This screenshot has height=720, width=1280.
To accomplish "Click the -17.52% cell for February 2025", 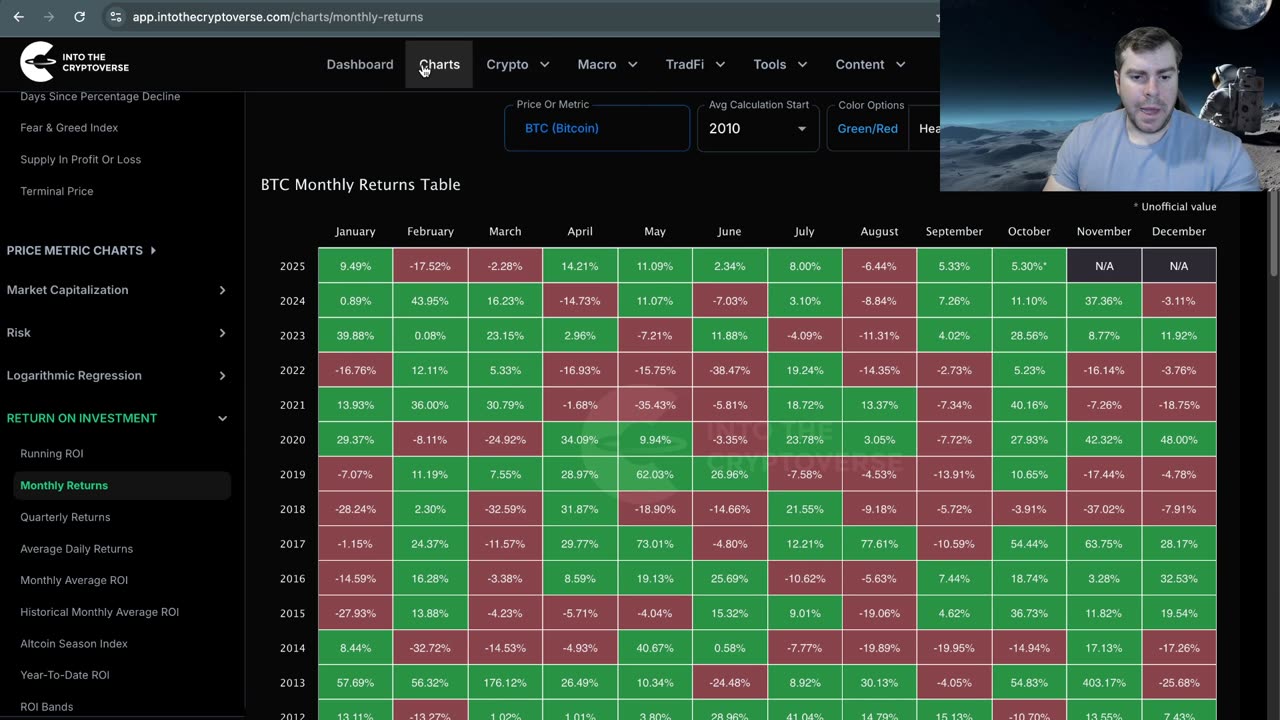I will (430, 266).
